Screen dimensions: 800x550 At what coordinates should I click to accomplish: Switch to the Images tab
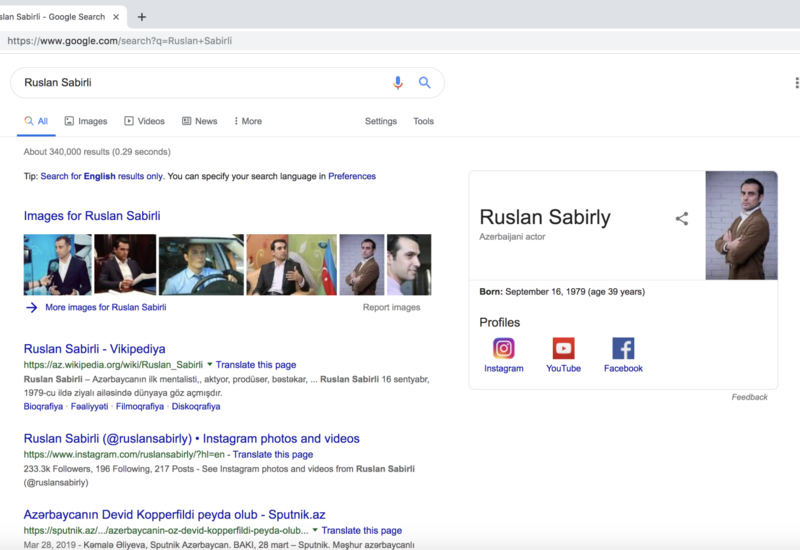(x=86, y=121)
